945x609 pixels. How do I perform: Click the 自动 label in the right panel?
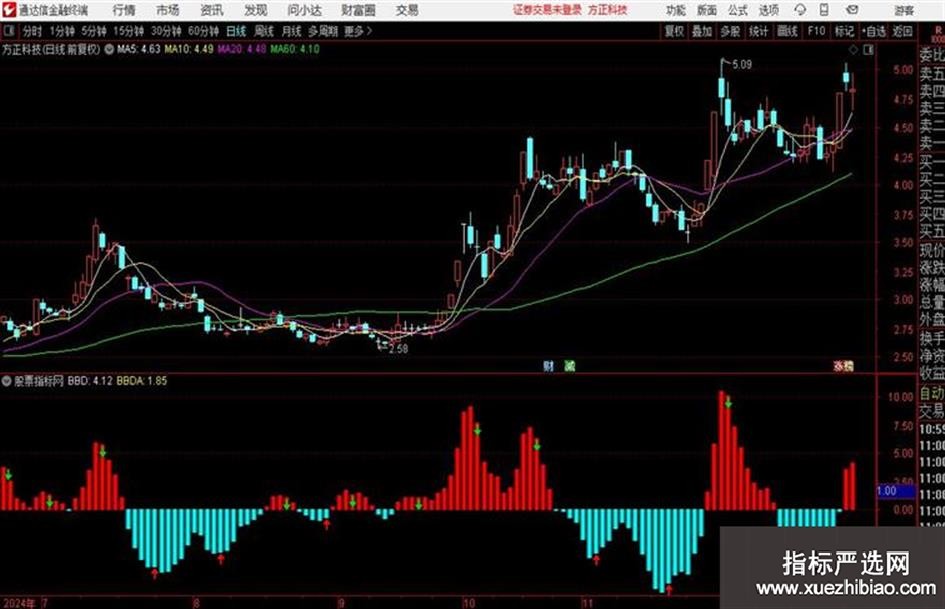(x=932, y=394)
